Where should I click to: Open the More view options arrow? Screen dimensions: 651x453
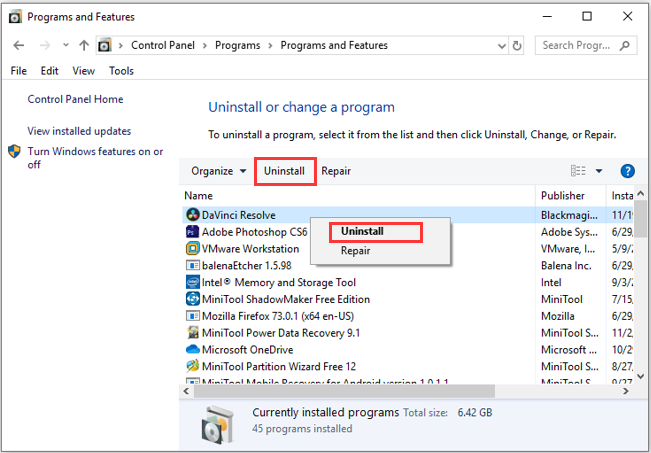coord(599,171)
